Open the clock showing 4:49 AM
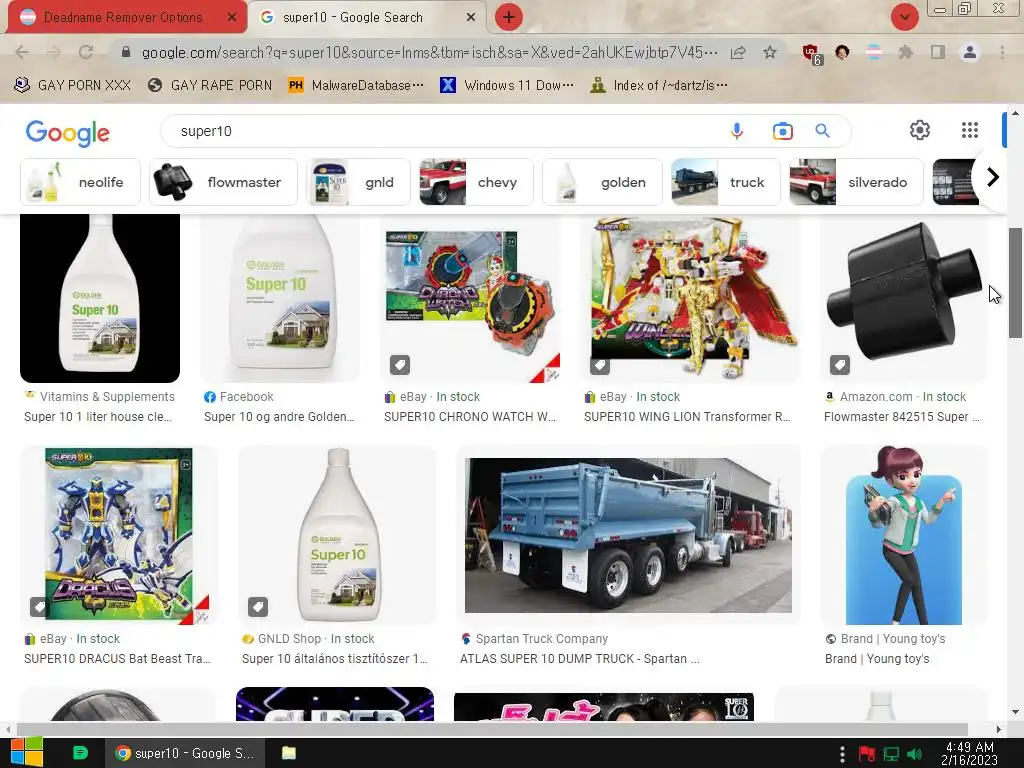This screenshot has height=768, width=1024. pos(970,753)
